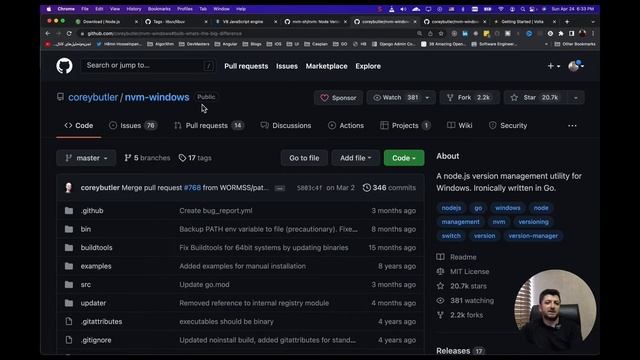Sponsor this repository
This screenshot has width=640, height=360.
[338, 98]
